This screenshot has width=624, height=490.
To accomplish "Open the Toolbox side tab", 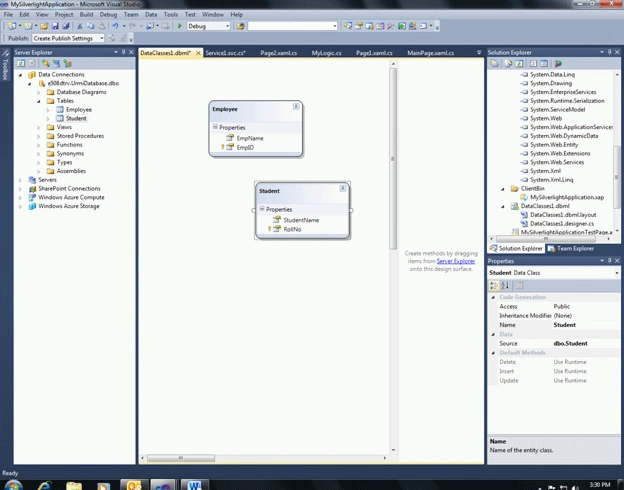I will (x=5, y=64).
